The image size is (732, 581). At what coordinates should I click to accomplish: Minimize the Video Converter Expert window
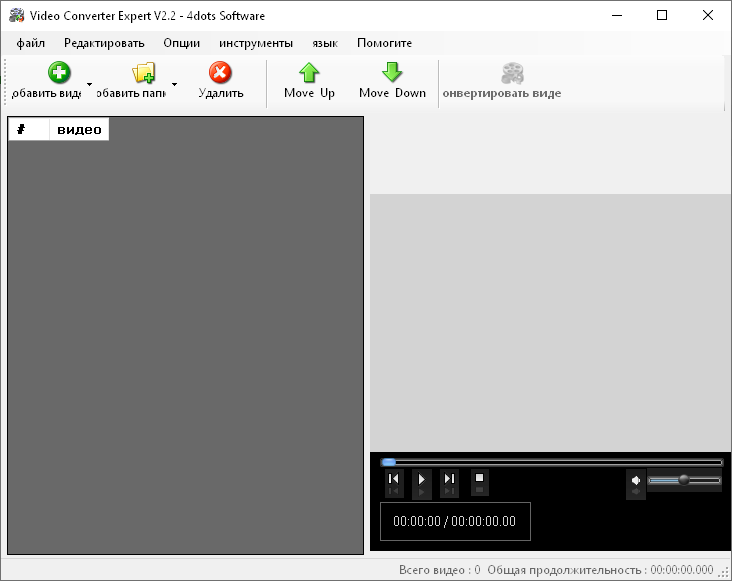(x=617, y=15)
